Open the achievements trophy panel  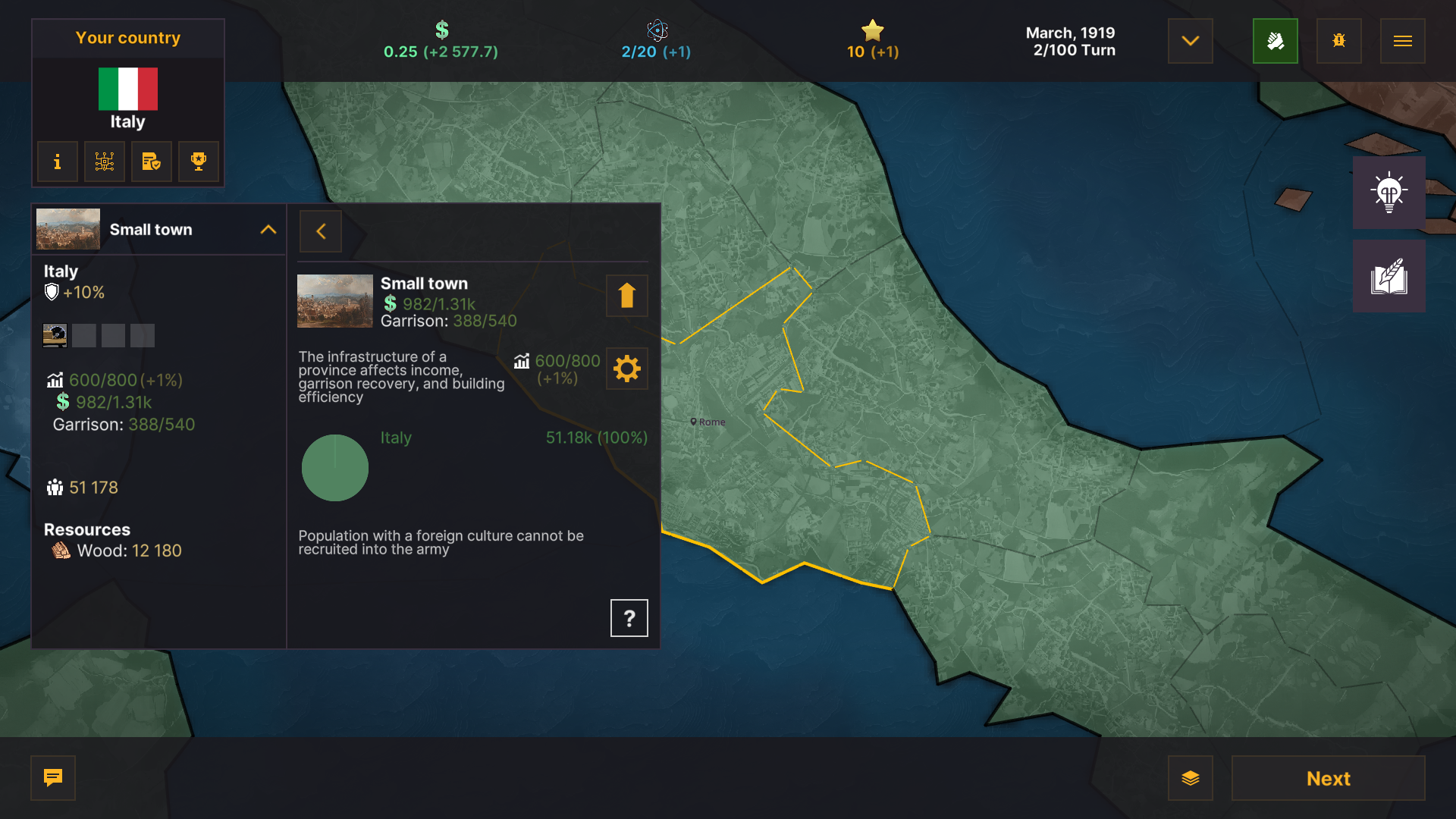(198, 162)
